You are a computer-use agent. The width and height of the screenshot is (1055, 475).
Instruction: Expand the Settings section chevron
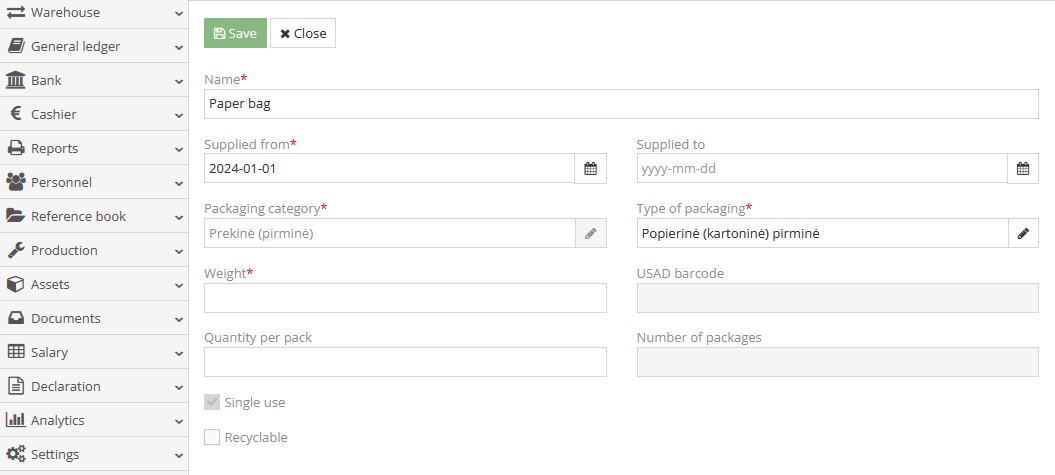click(x=178, y=455)
